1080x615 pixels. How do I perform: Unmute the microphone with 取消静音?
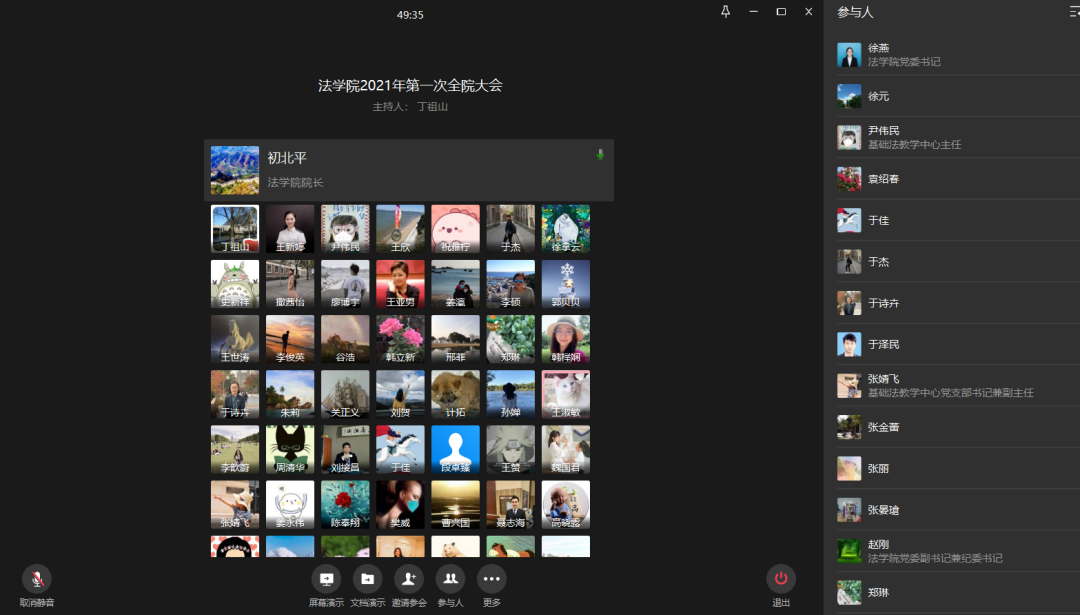(x=37, y=579)
